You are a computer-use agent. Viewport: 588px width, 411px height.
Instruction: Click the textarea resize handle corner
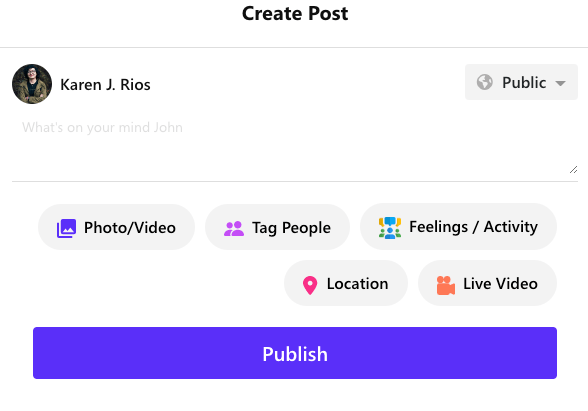click(573, 170)
